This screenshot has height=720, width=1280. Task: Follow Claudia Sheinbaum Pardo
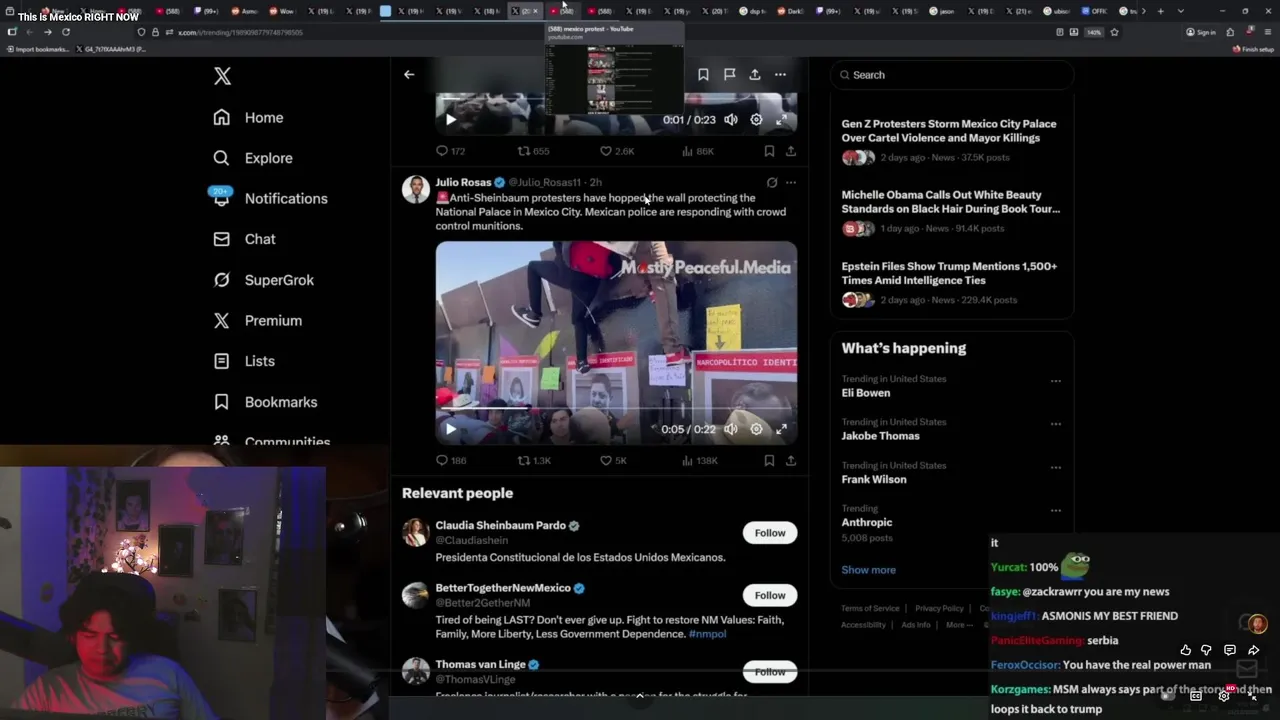pos(770,533)
